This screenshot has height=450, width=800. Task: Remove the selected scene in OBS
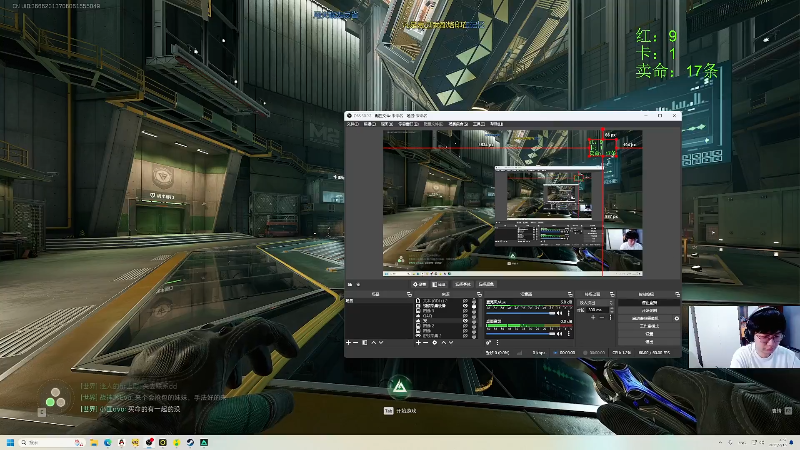pyautogui.click(x=355, y=343)
